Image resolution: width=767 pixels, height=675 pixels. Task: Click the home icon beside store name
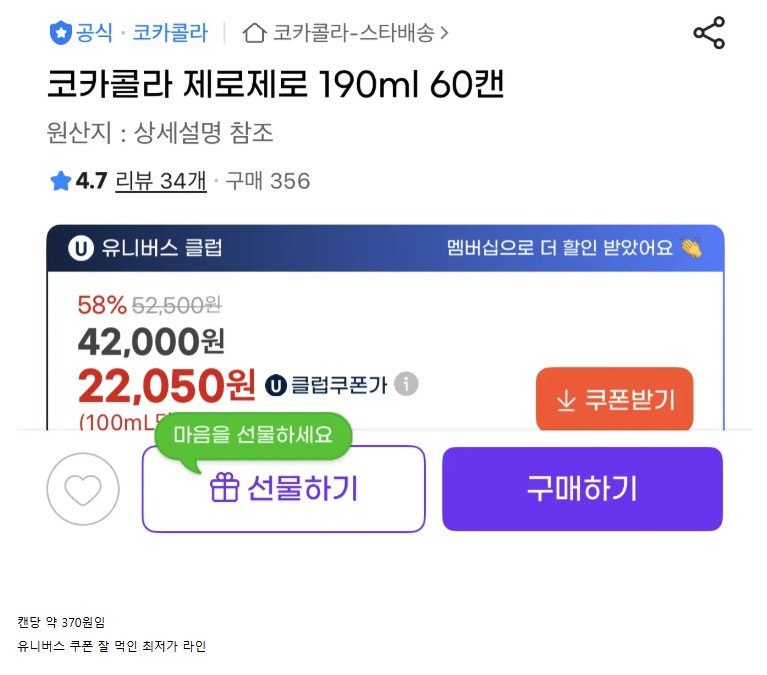(255, 33)
